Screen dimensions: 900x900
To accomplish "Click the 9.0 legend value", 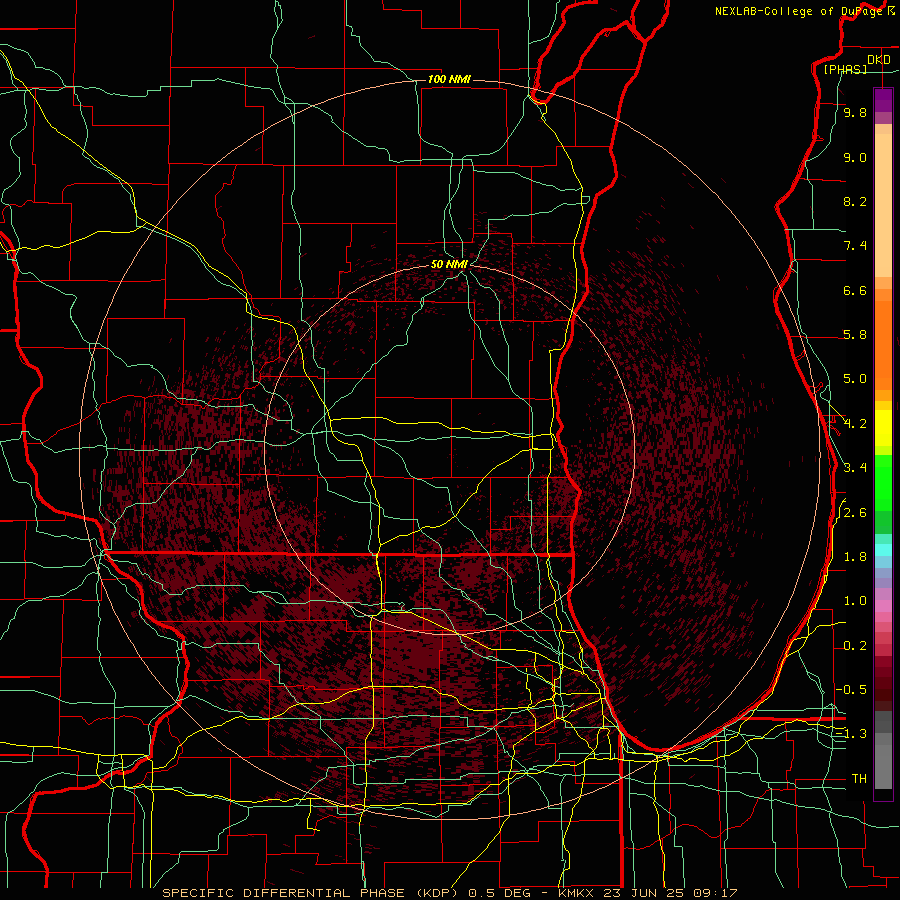I will click(x=855, y=157).
